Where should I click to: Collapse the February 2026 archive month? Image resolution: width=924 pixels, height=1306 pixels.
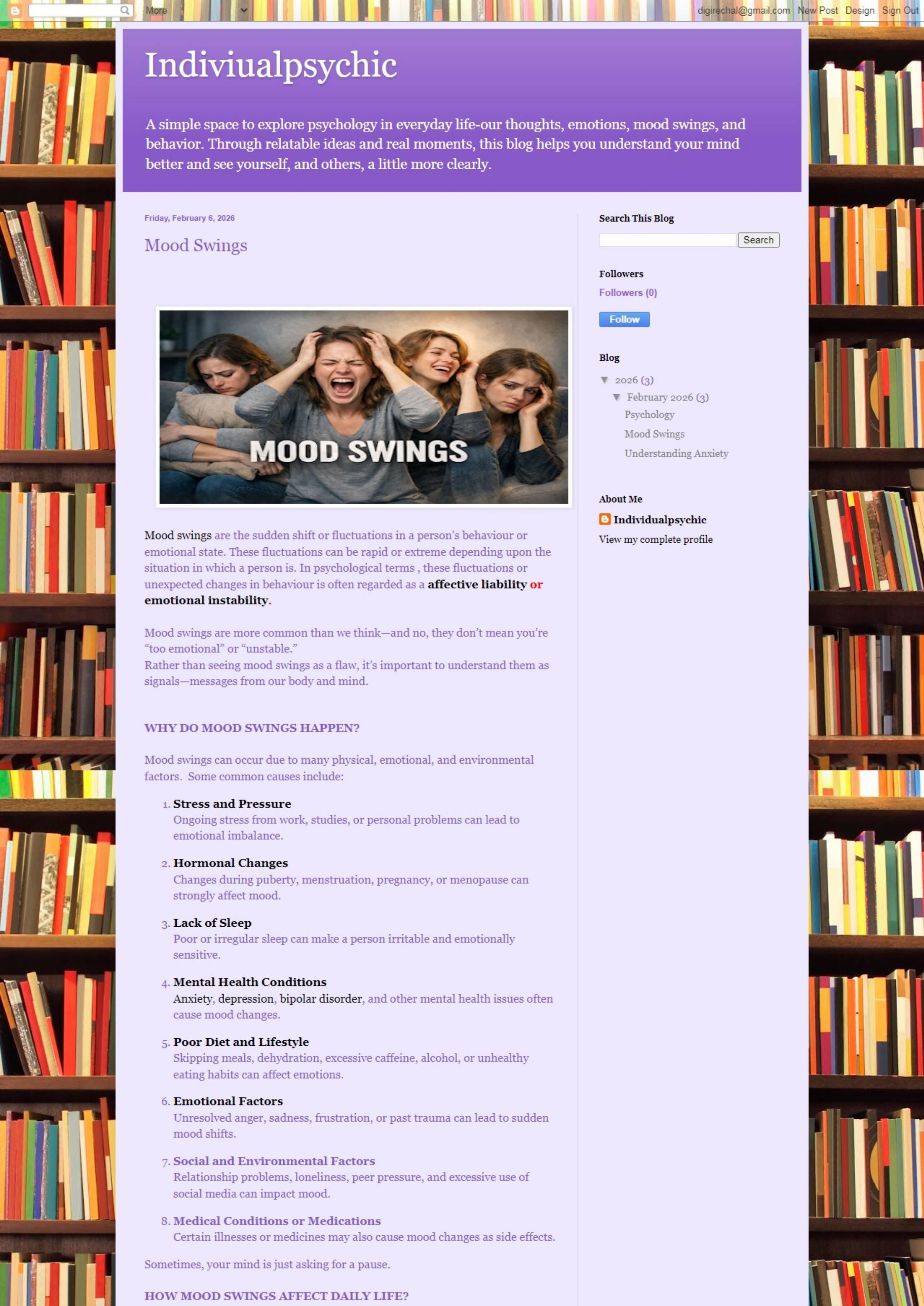[x=616, y=397]
